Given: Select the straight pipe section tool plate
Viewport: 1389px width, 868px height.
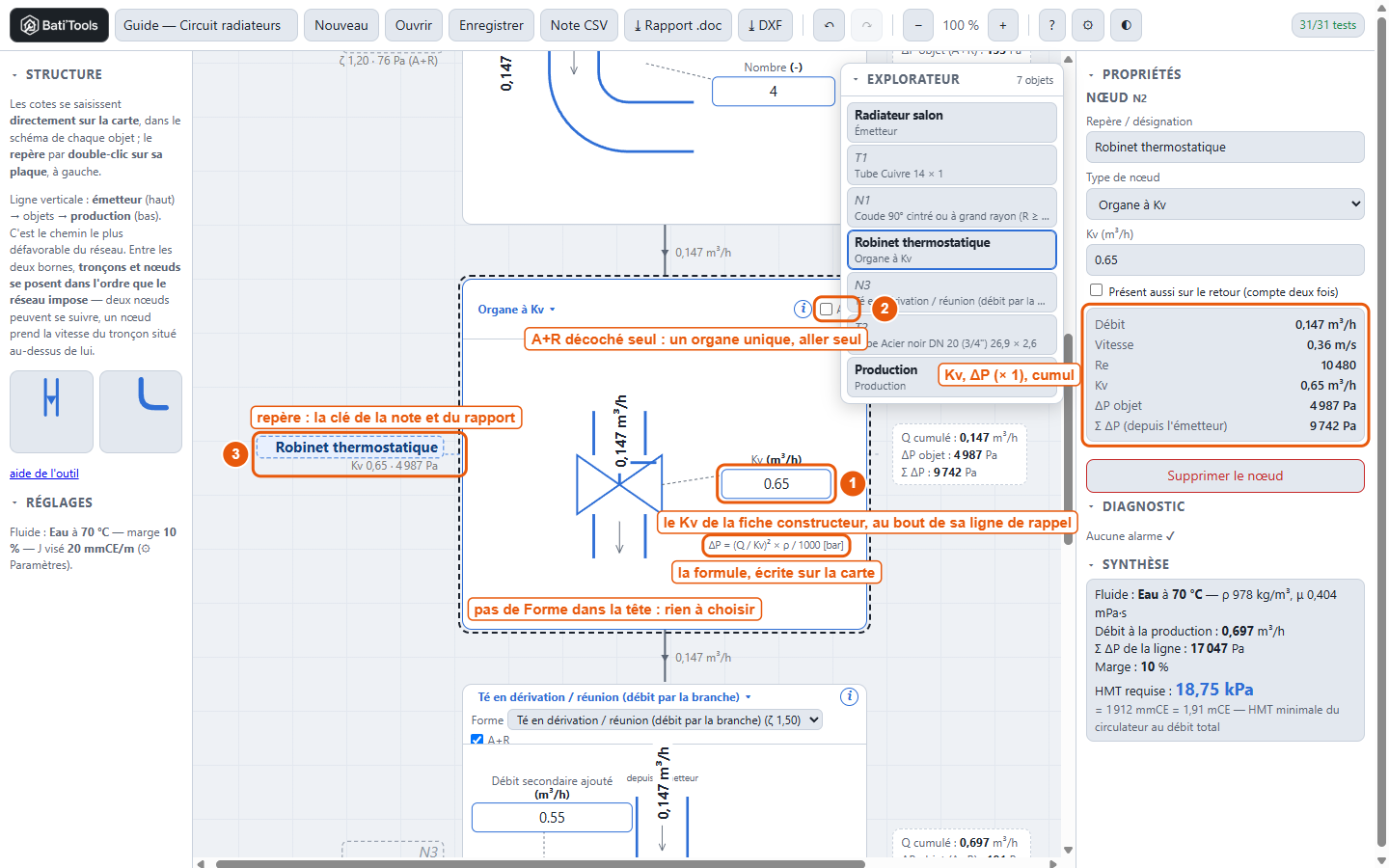Looking at the screenshot, I should click(51, 411).
